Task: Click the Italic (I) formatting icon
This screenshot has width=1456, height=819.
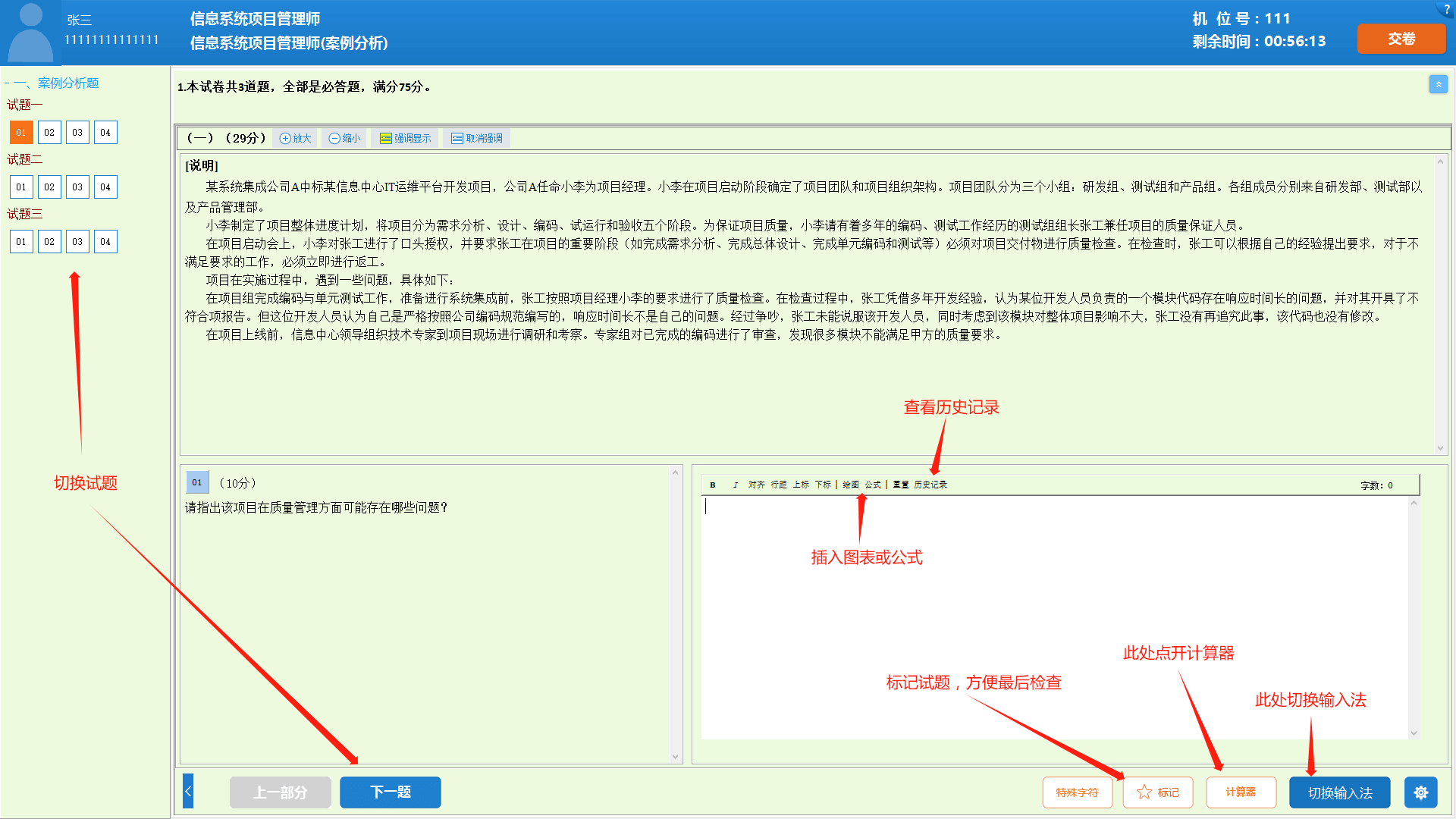Action: pyautogui.click(x=735, y=485)
